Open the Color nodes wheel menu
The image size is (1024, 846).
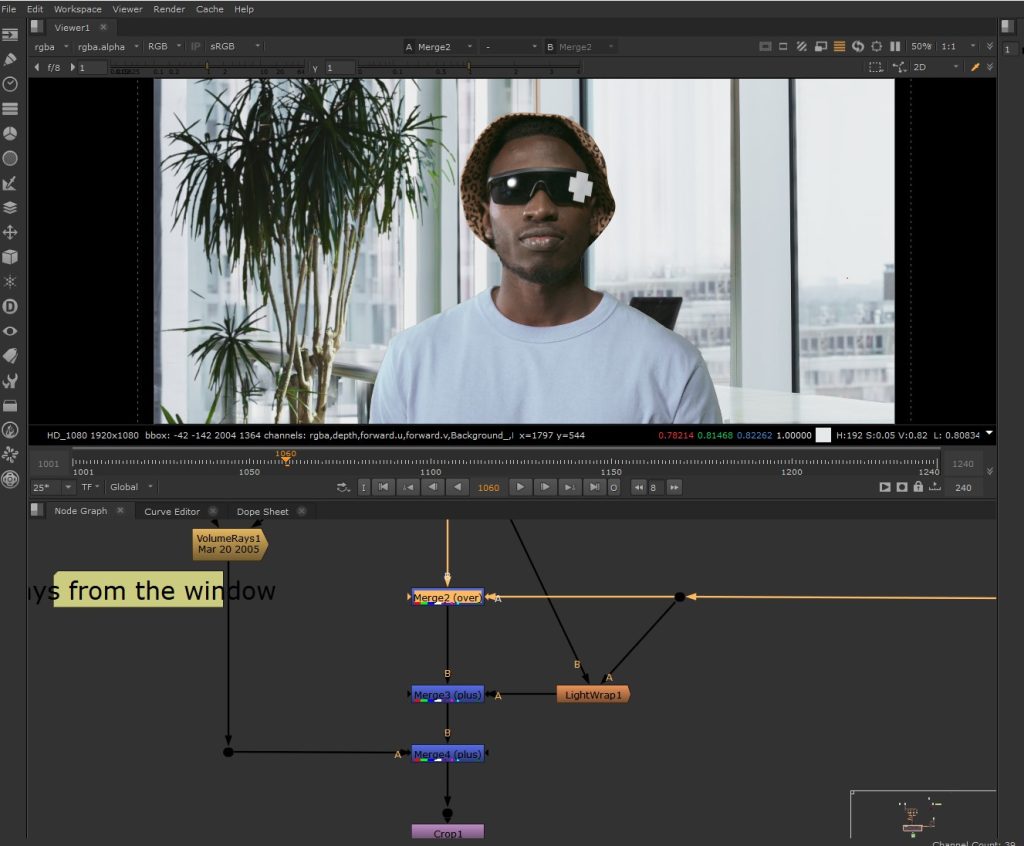(10, 133)
